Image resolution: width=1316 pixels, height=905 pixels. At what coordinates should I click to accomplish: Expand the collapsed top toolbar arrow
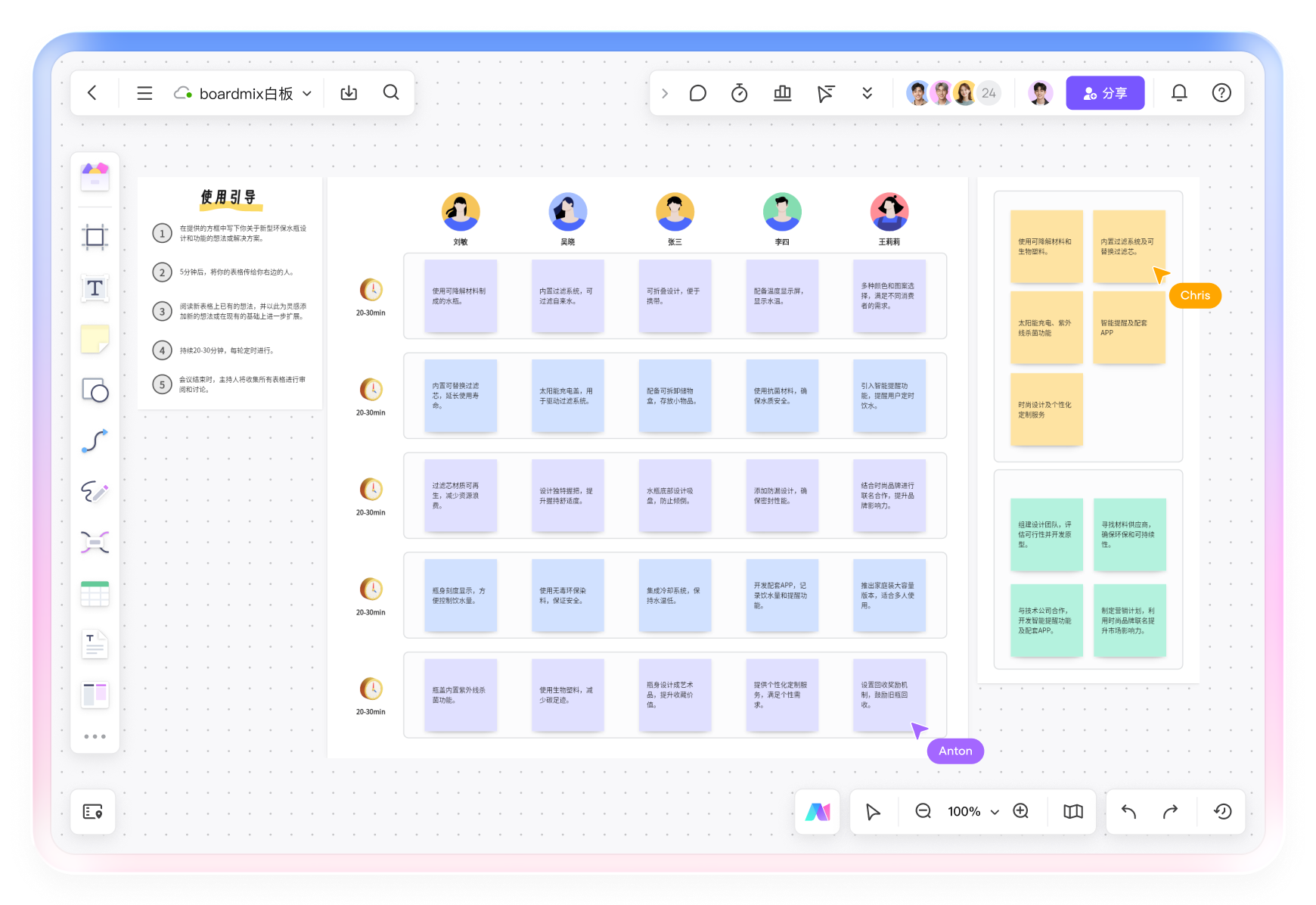point(665,93)
